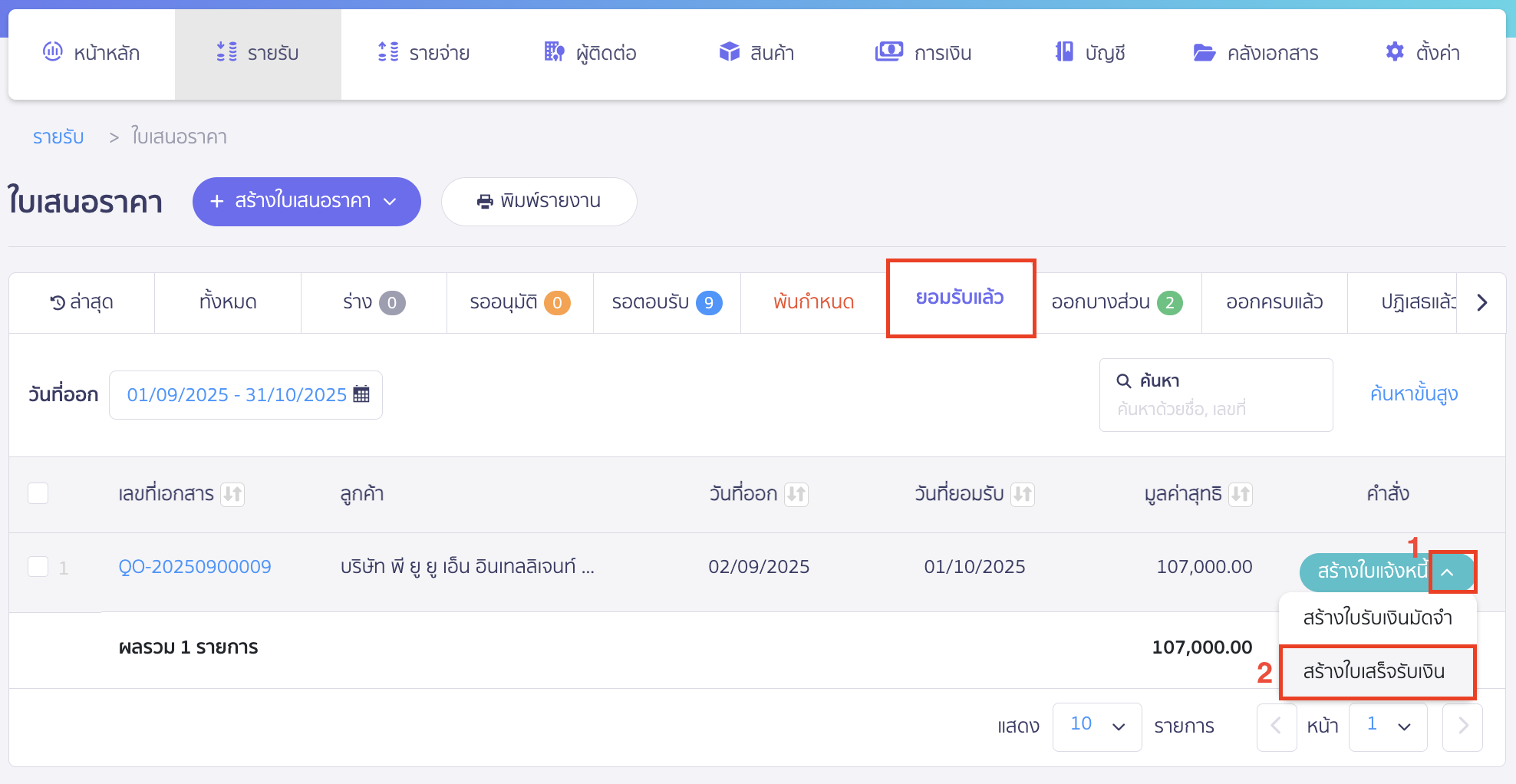Open the หน้าหลัก home dashboard
1516x784 pixels.
92,52
